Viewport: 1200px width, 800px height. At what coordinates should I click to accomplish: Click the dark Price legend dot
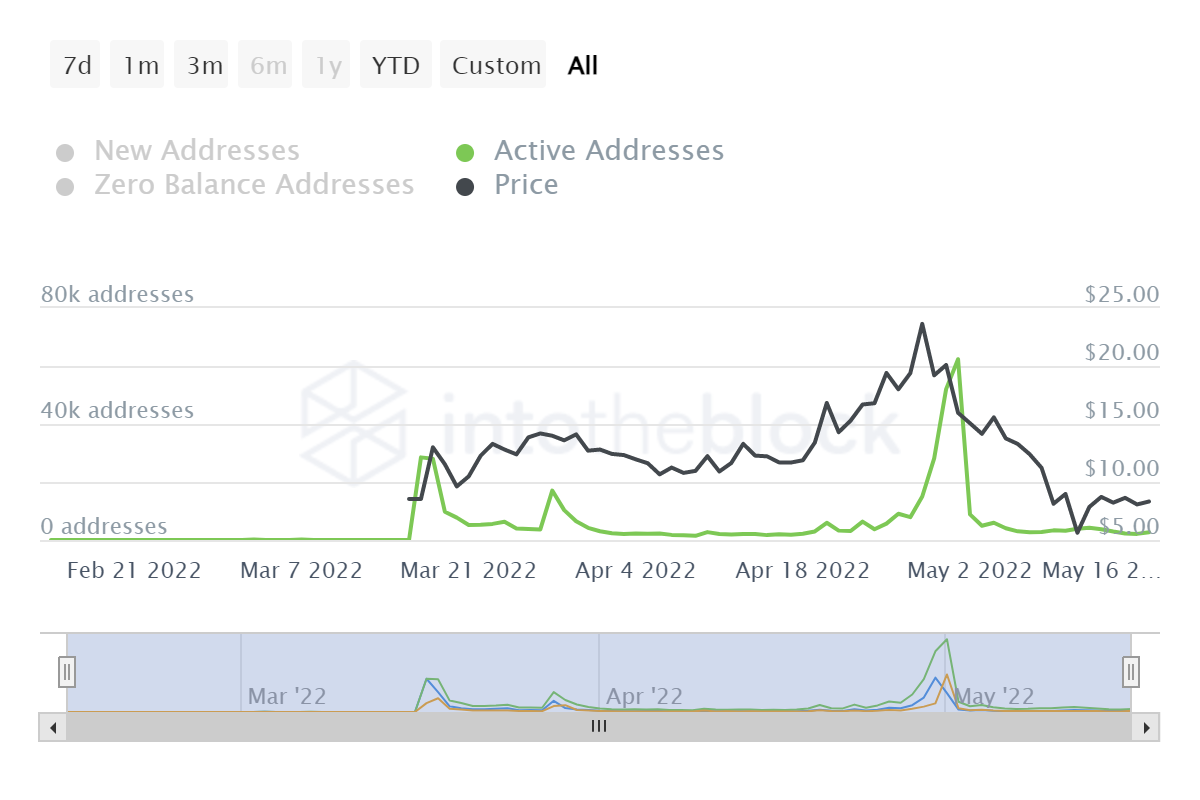click(x=466, y=184)
